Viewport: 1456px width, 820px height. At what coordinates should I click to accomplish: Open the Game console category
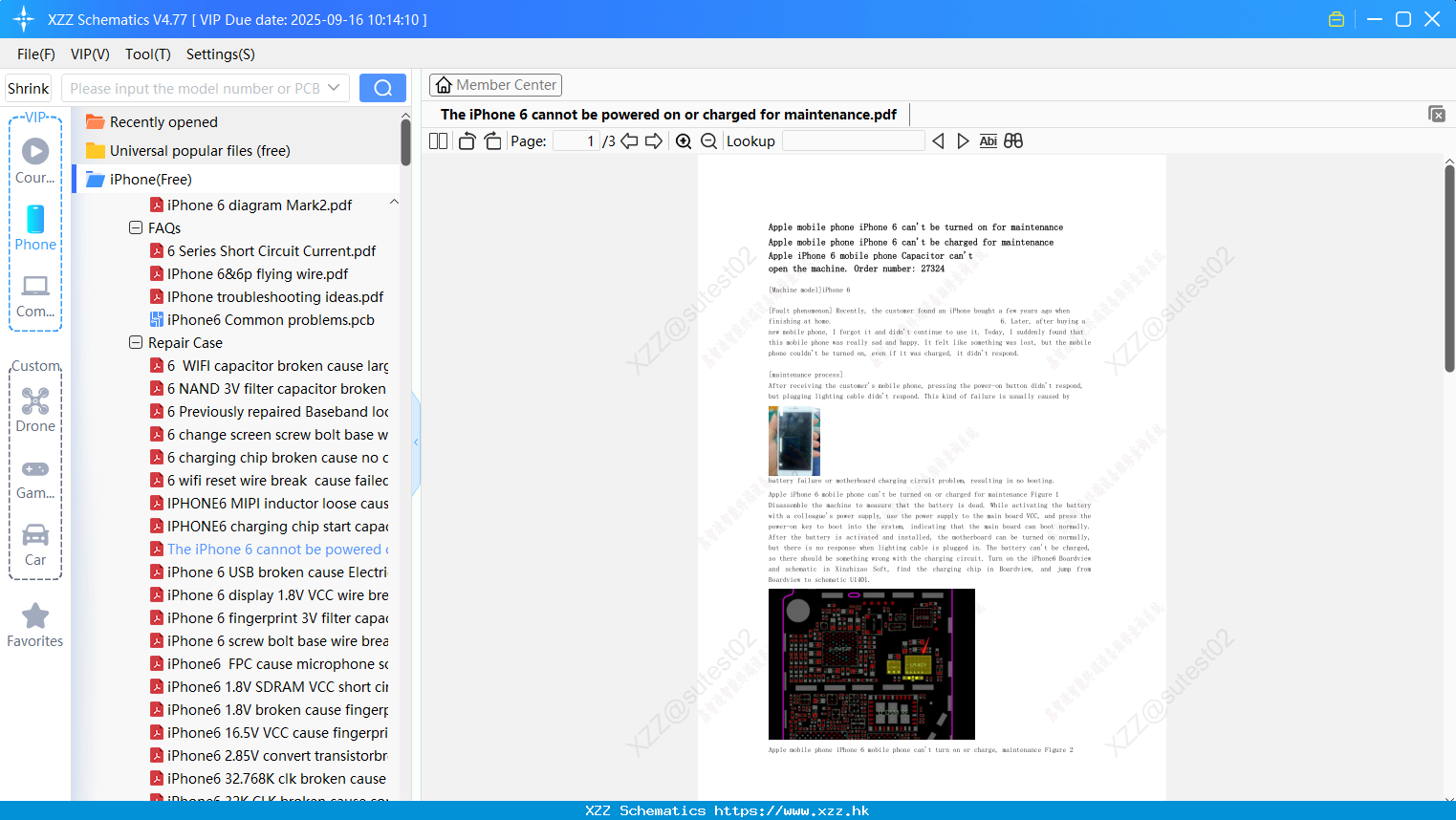(x=35, y=468)
